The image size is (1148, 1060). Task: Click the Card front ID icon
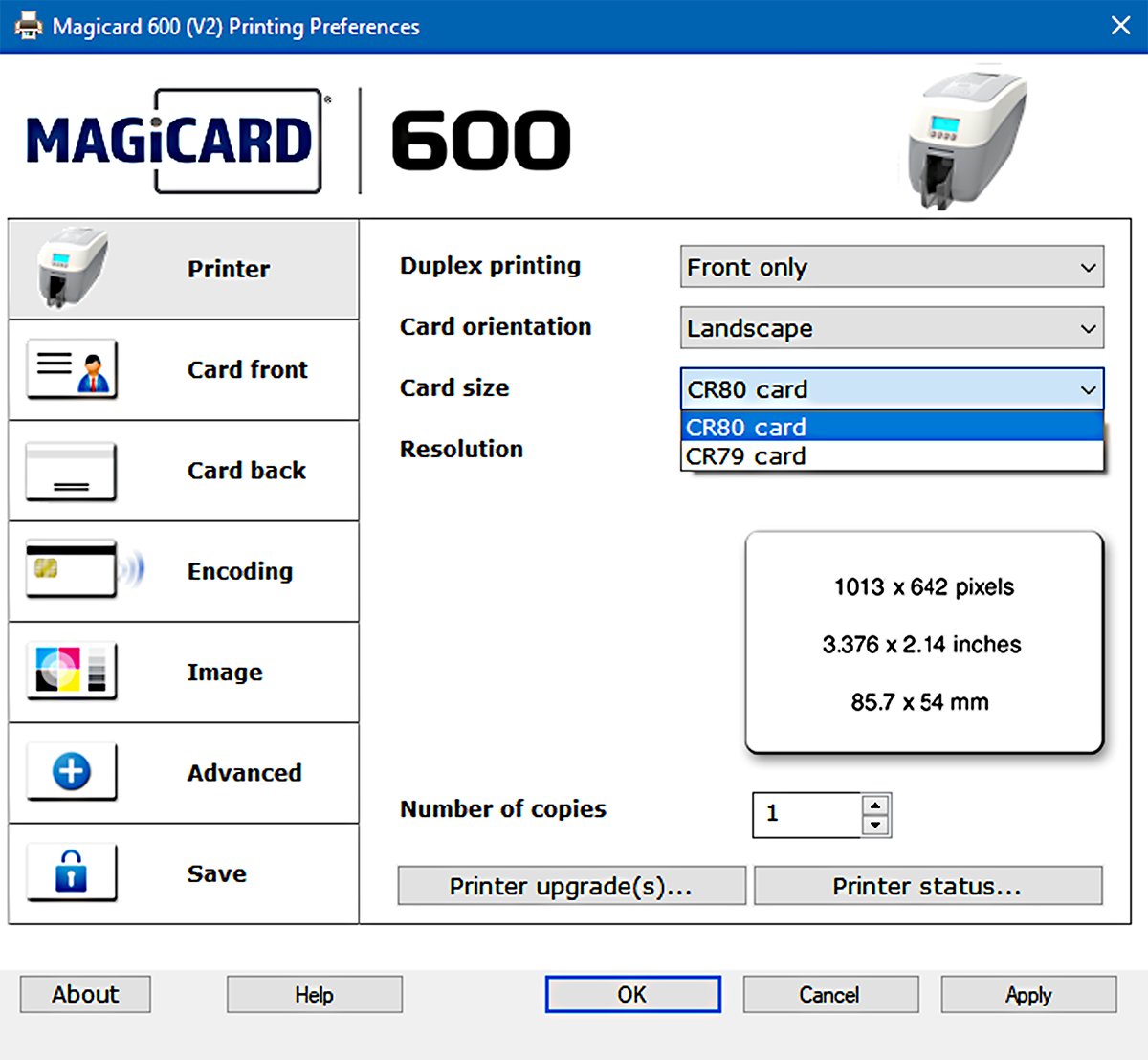coord(72,369)
